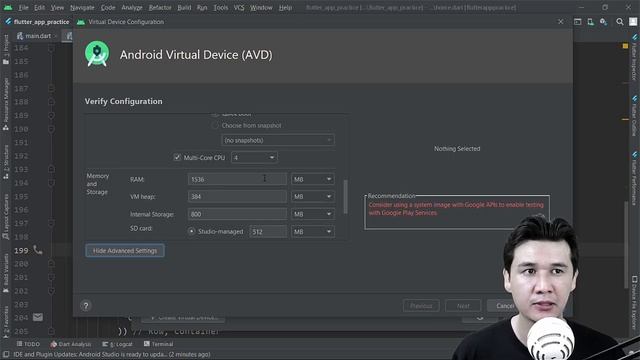Open the SD card unit dropdown
640x360 pixels.
click(313, 232)
